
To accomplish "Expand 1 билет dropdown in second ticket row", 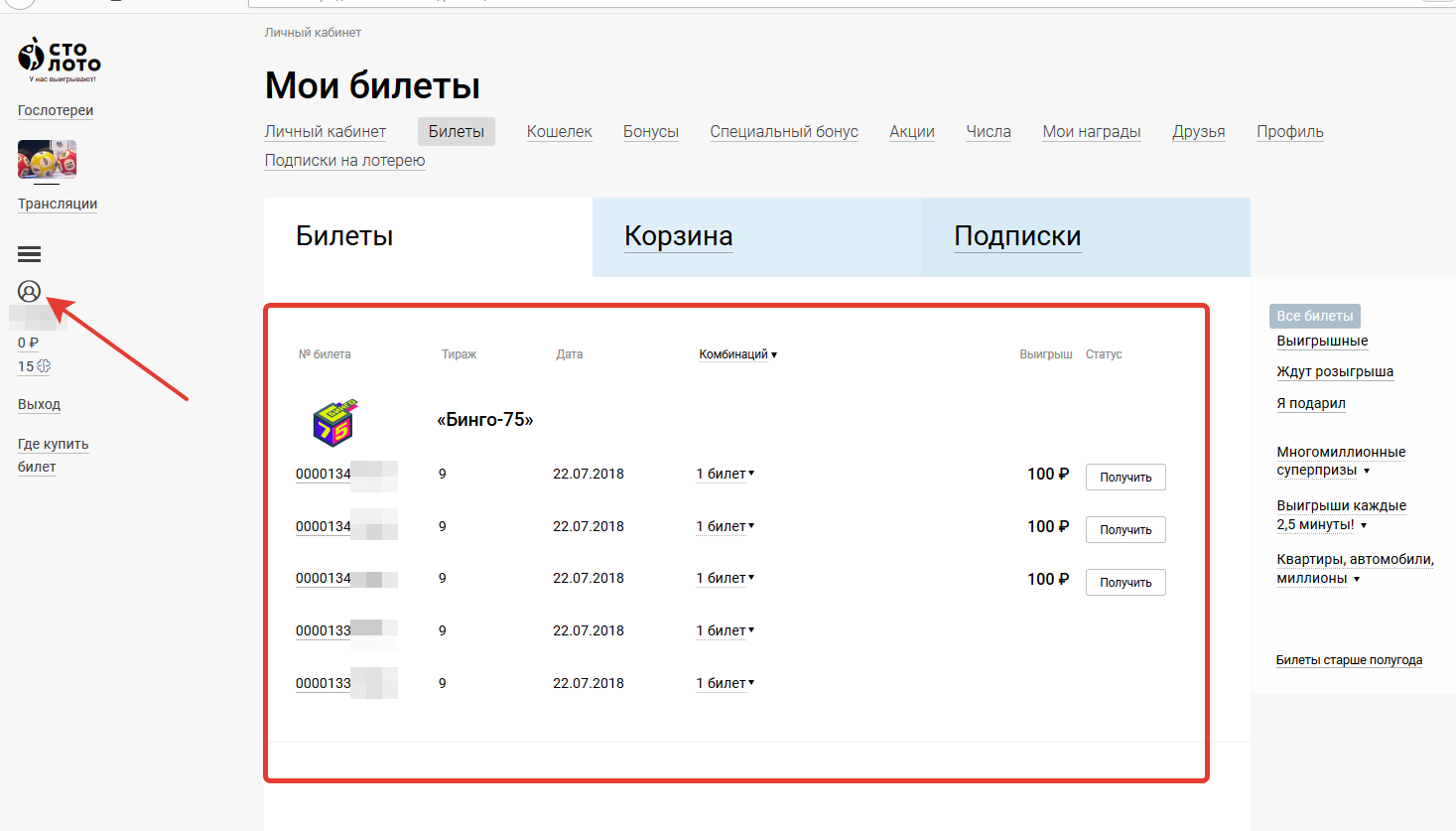I will point(726,526).
